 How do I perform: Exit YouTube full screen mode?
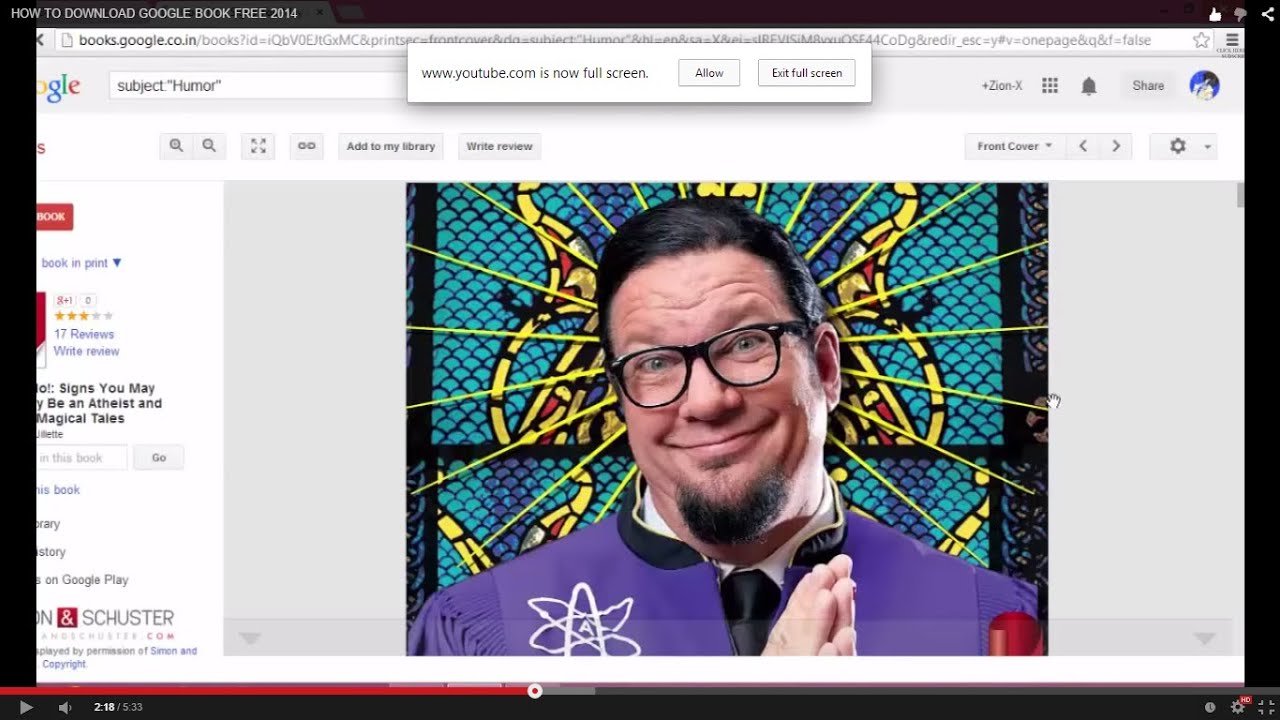pos(1266,707)
